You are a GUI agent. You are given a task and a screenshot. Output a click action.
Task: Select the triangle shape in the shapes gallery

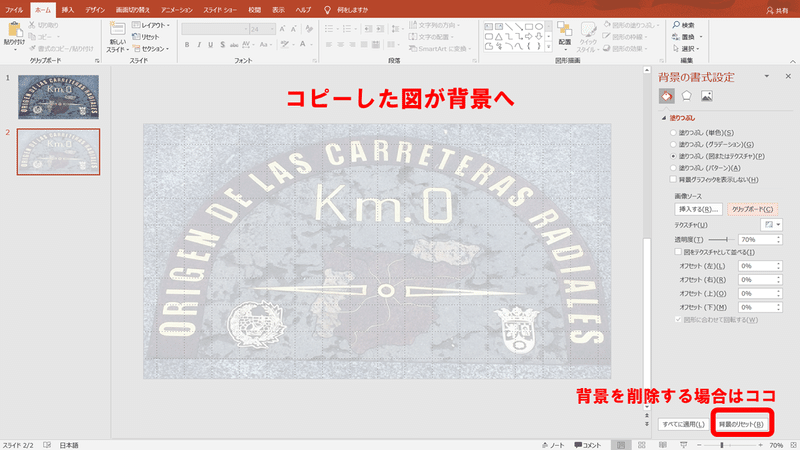click(498, 36)
